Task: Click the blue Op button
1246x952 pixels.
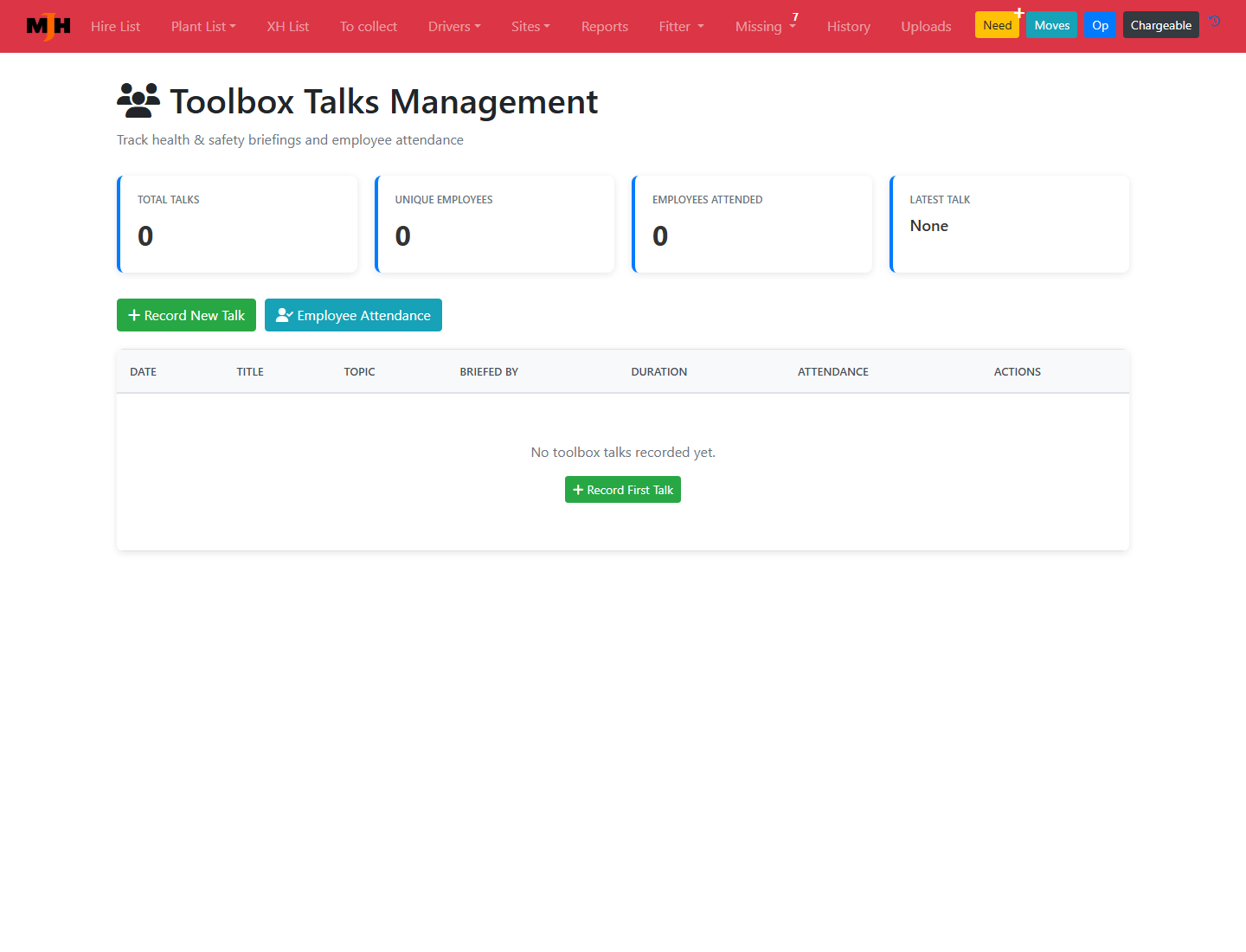Action: [1101, 25]
